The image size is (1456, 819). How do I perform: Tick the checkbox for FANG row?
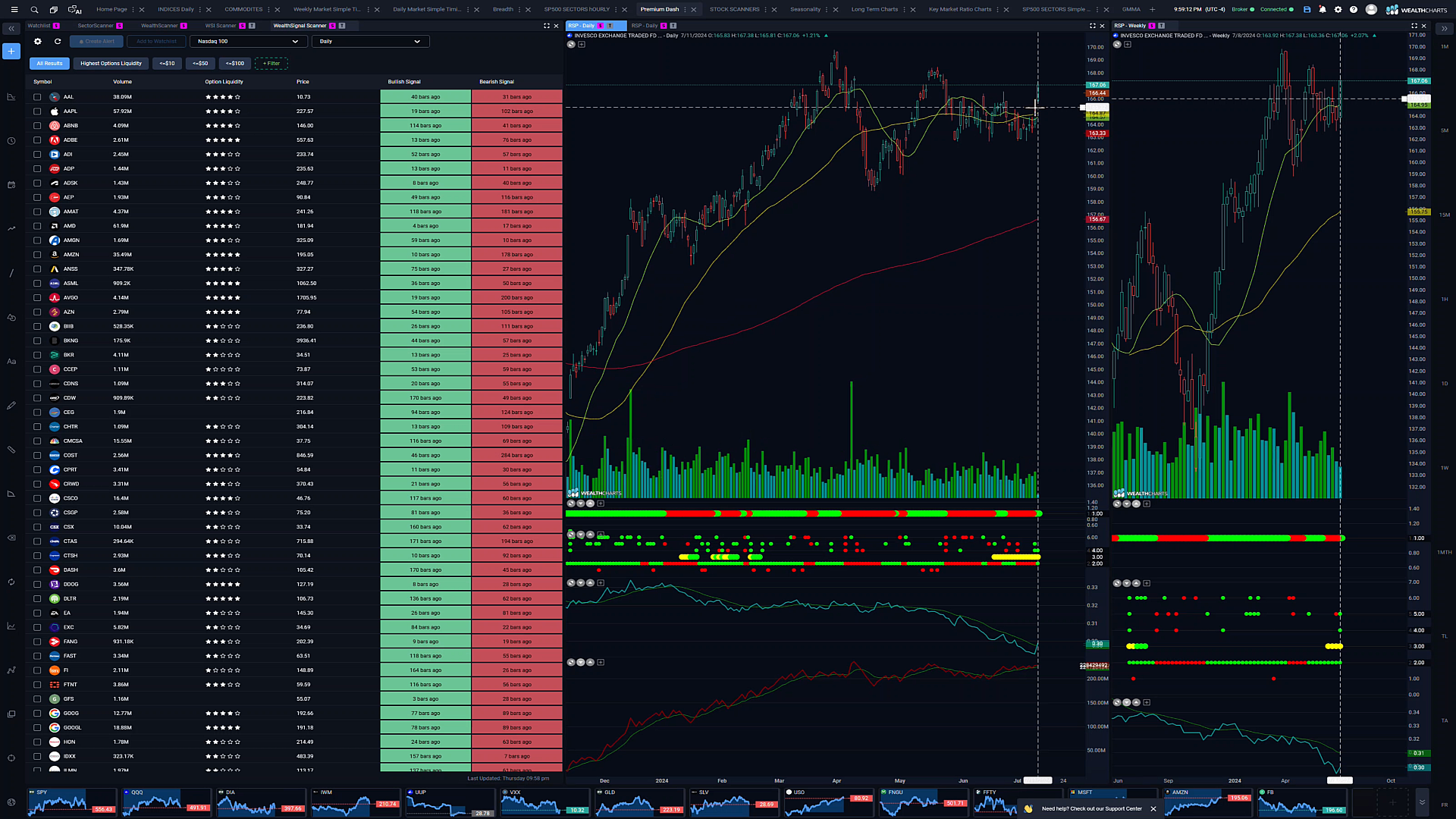point(37,642)
